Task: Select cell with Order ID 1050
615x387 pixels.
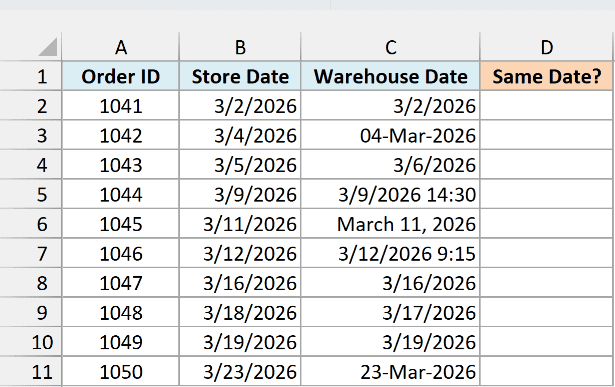Action: tap(120, 372)
